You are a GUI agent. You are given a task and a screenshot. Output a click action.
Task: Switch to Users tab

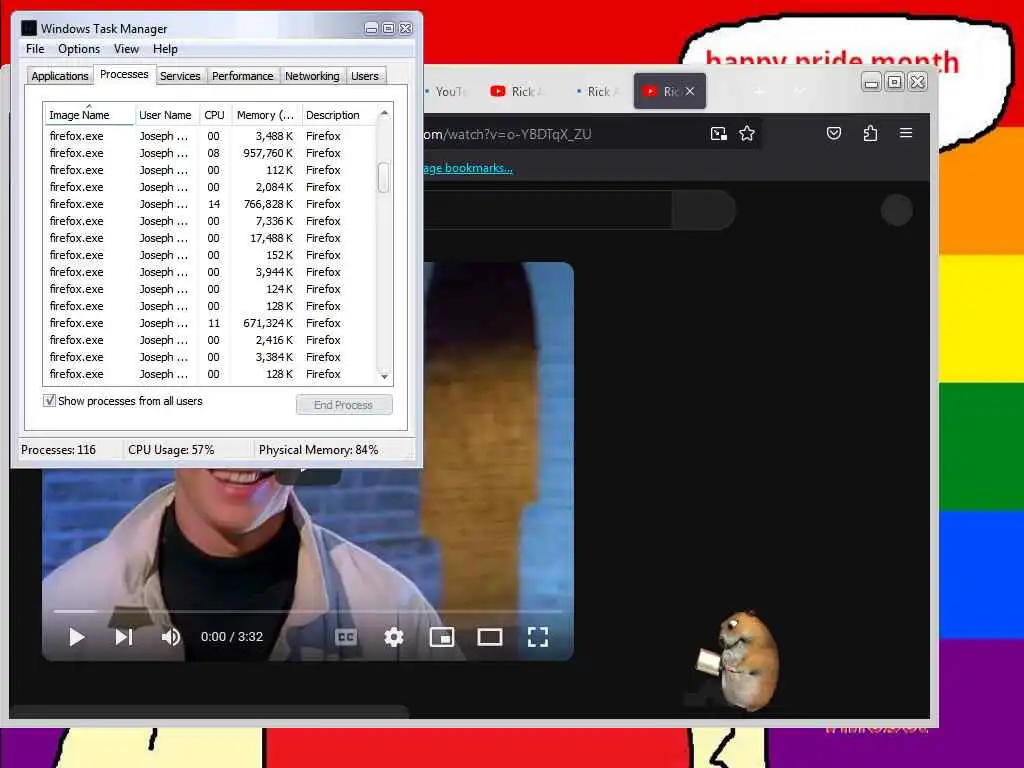364,76
